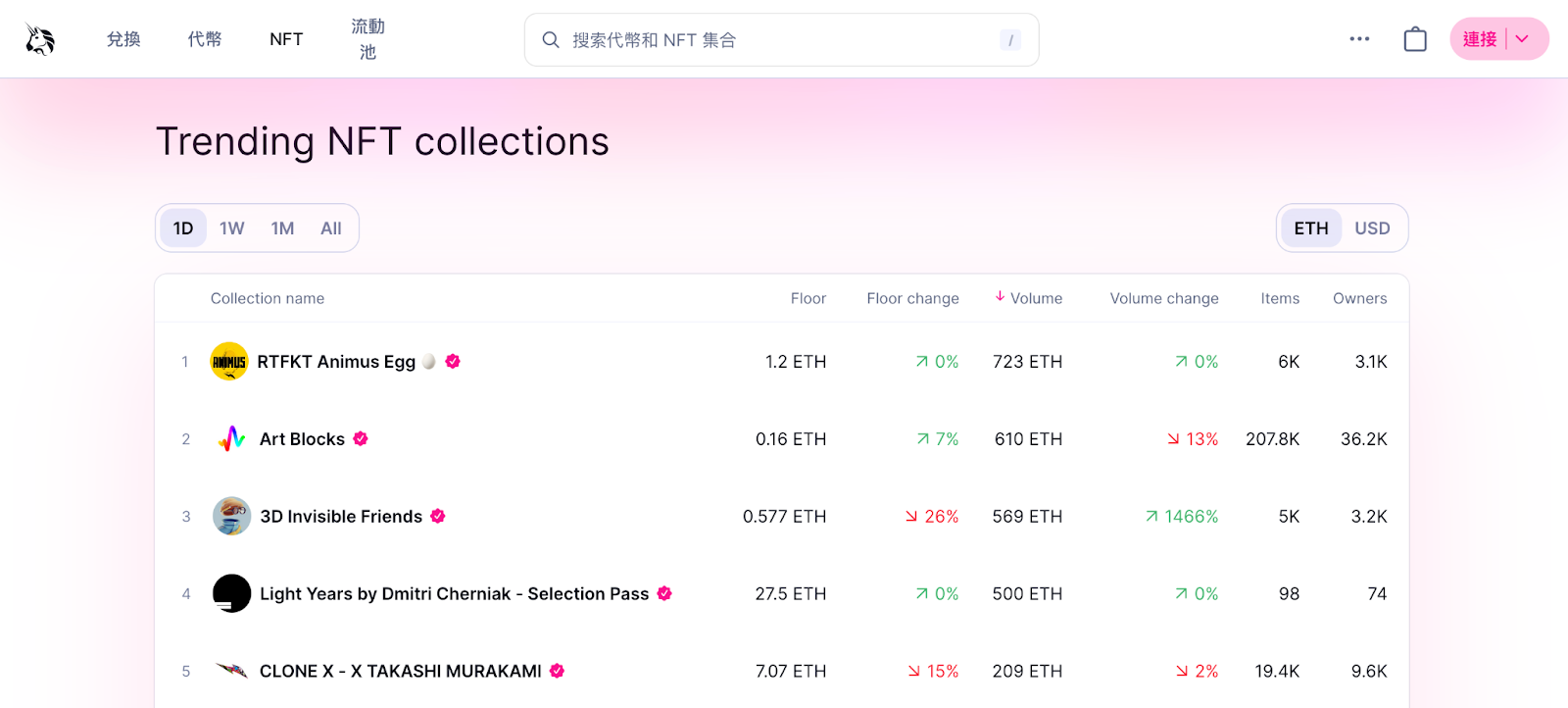This screenshot has height=708, width=1568.
Task: Click the 723 ETH volume value
Action: click(1027, 362)
